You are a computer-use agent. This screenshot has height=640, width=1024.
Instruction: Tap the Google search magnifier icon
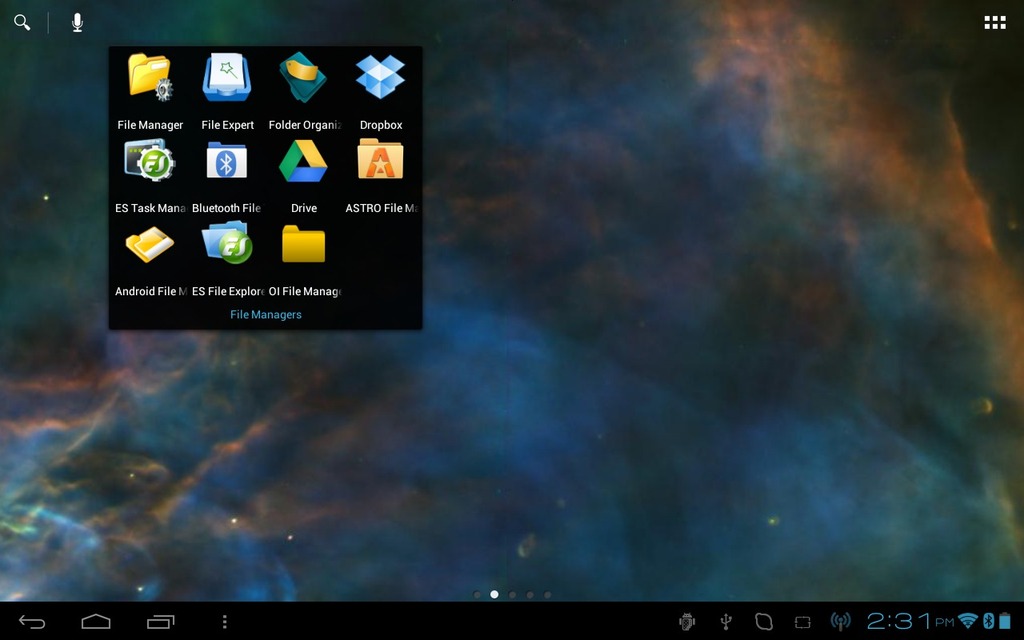click(22, 23)
